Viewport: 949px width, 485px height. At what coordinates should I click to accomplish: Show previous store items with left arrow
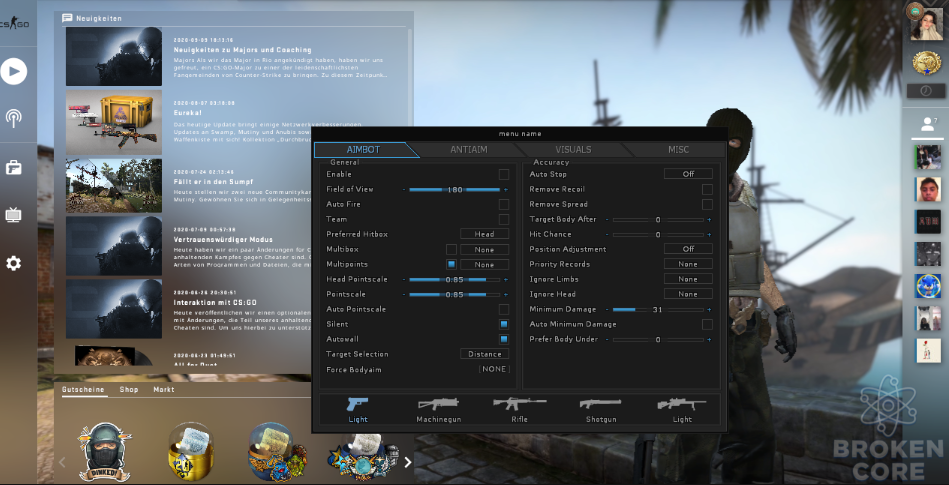[x=62, y=462]
